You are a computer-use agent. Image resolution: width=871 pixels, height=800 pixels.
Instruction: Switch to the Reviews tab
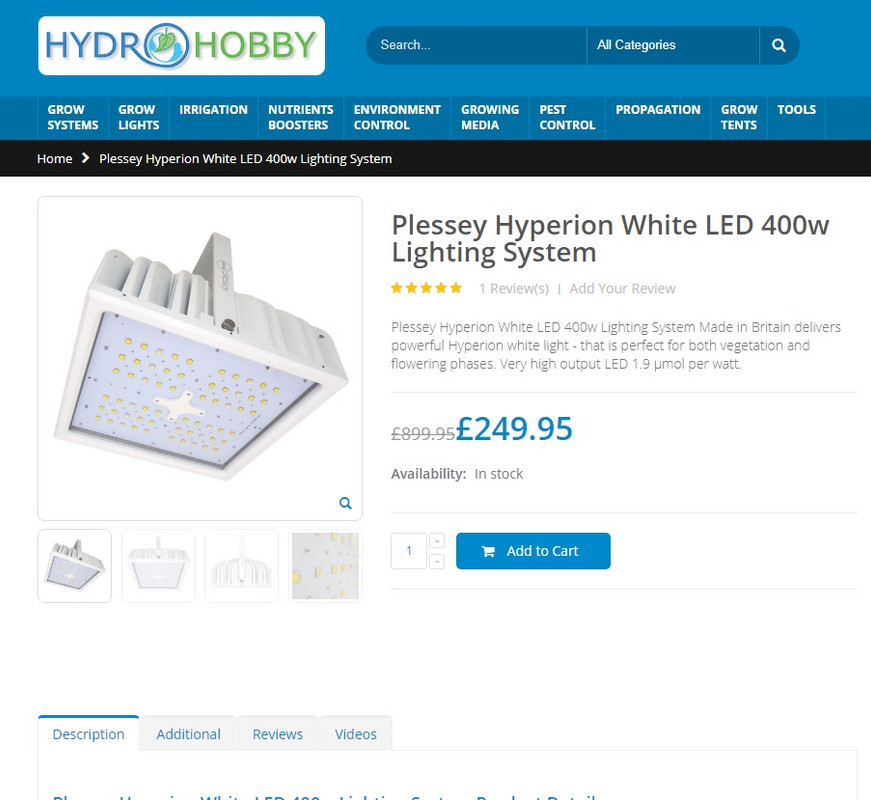coord(278,734)
